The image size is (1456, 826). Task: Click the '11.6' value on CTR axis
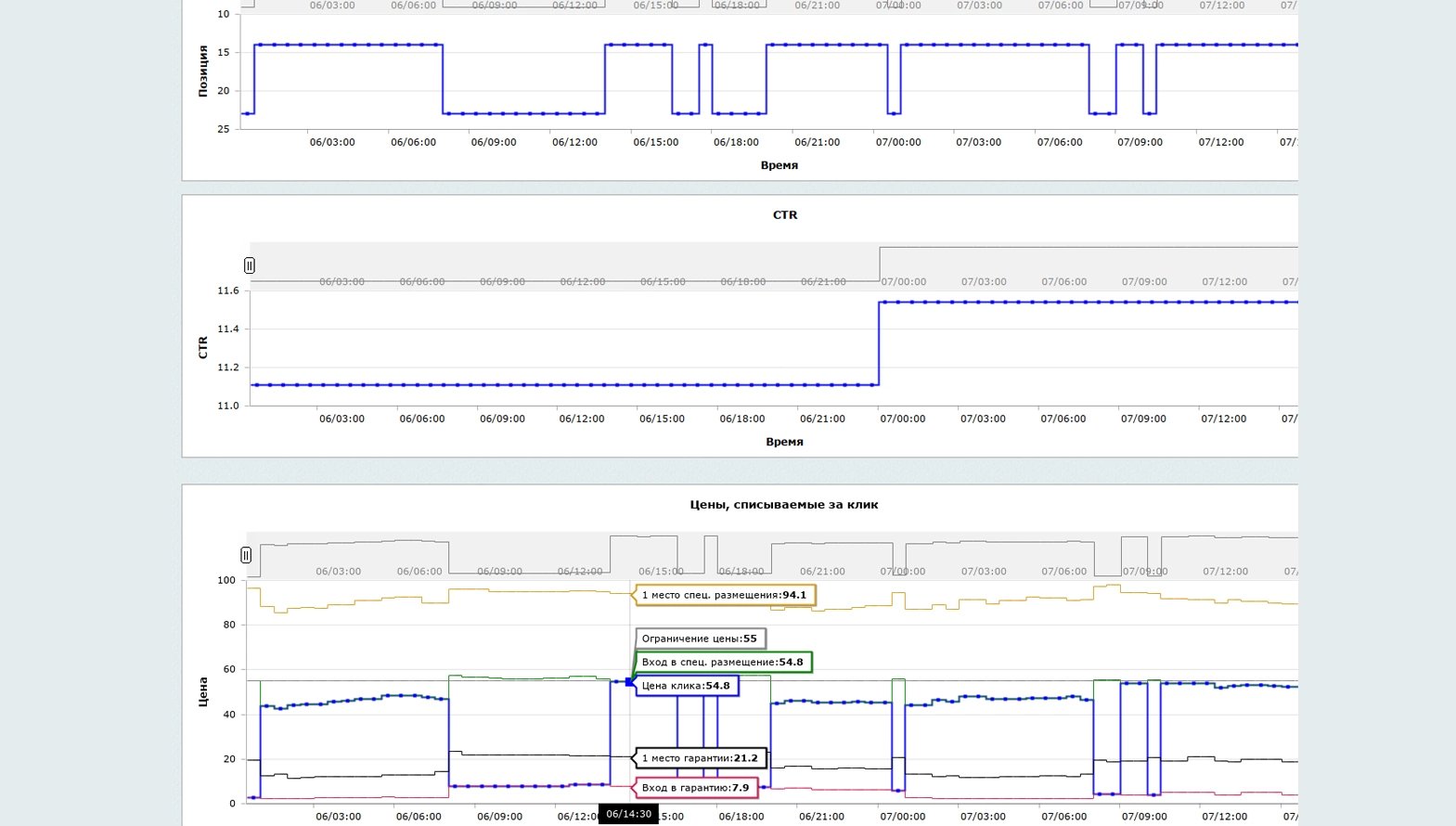point(228,290)
